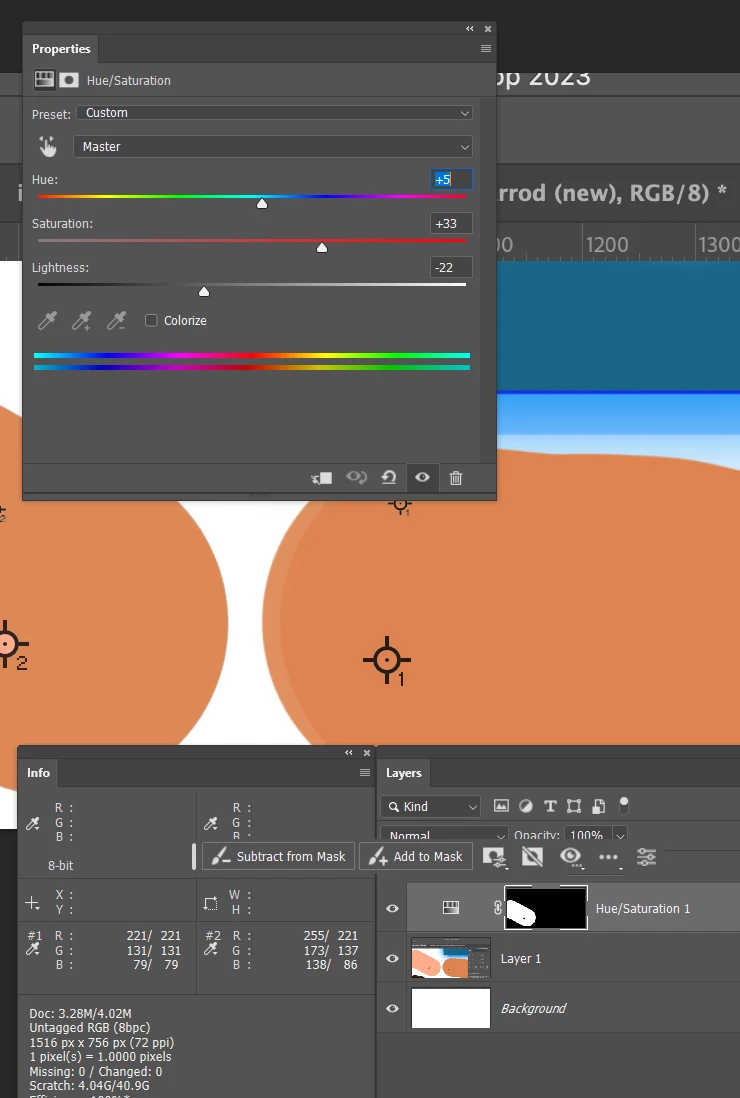The height and width of the screenshot is (1098, 740).
Task: Click the disable mask icon in the taskbar
Action: pyautogui.click(x=532, y=856)
